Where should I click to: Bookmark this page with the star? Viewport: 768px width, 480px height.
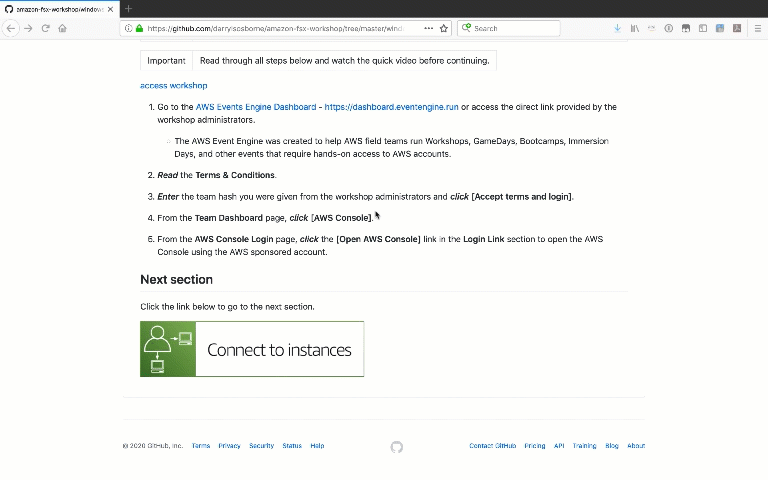pyautogui.click(x=444, y=28)
